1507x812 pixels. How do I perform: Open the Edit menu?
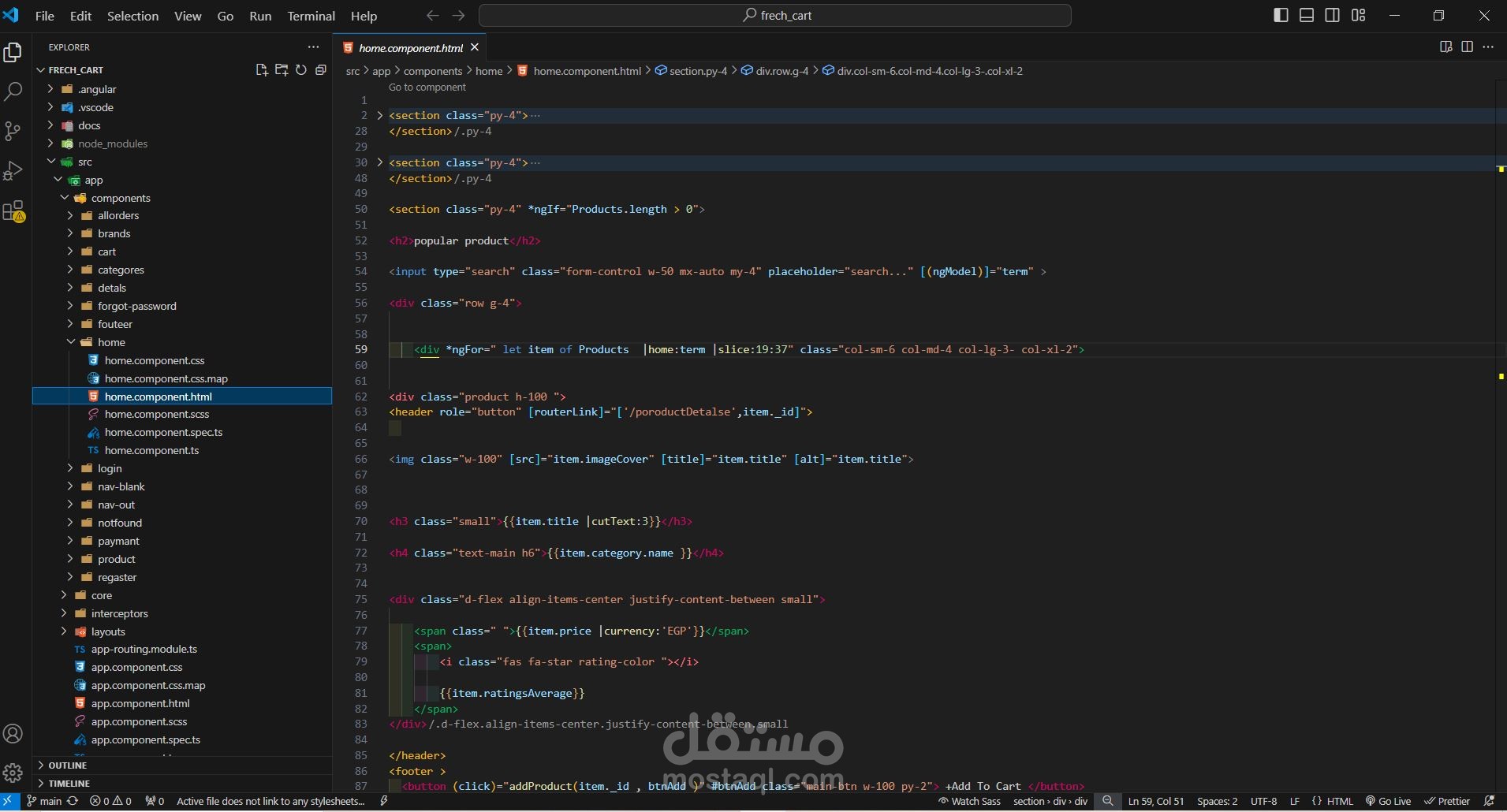(x=80, y=16)
